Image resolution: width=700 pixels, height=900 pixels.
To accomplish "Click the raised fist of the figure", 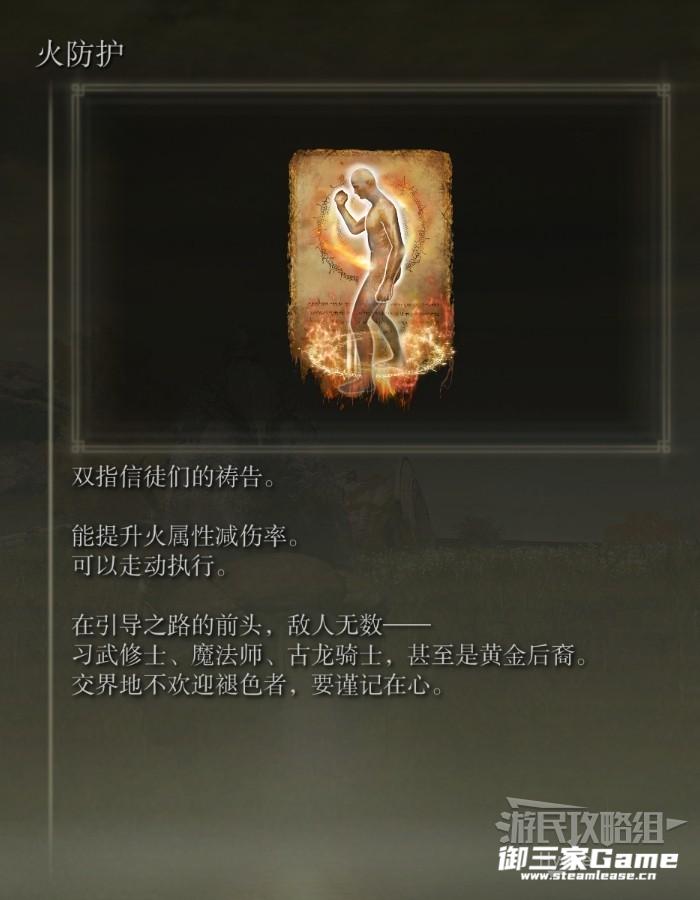I will (344, 199).
